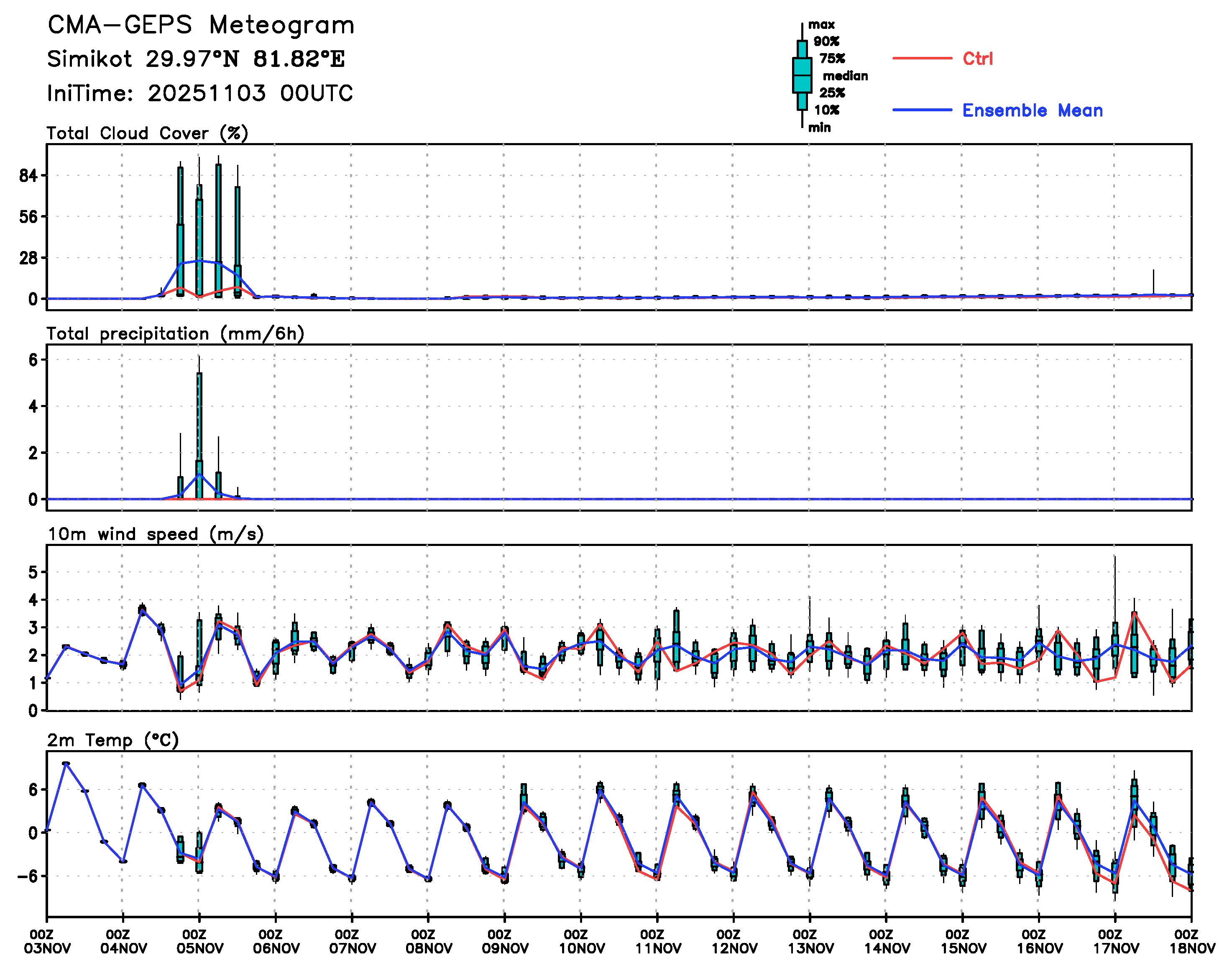Click the Total precipitation panel title
The height and width of the screenshot is (971, 1232).
tap(175, 334)
